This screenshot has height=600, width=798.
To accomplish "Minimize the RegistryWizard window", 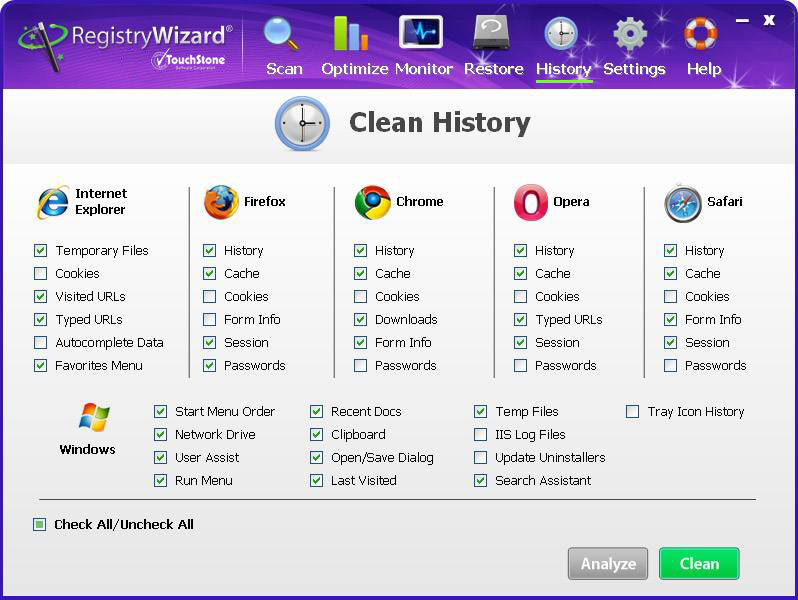I will click(743, 20).
